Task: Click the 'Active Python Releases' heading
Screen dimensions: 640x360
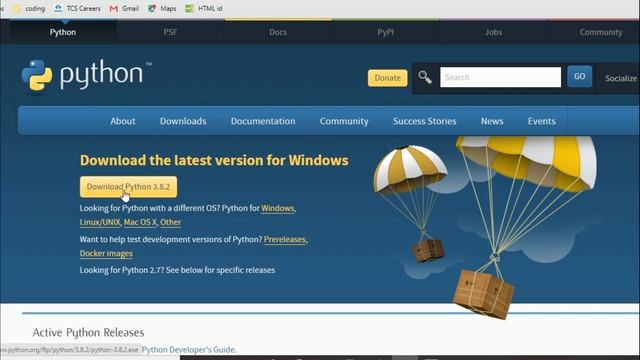Action: [89, 333]
